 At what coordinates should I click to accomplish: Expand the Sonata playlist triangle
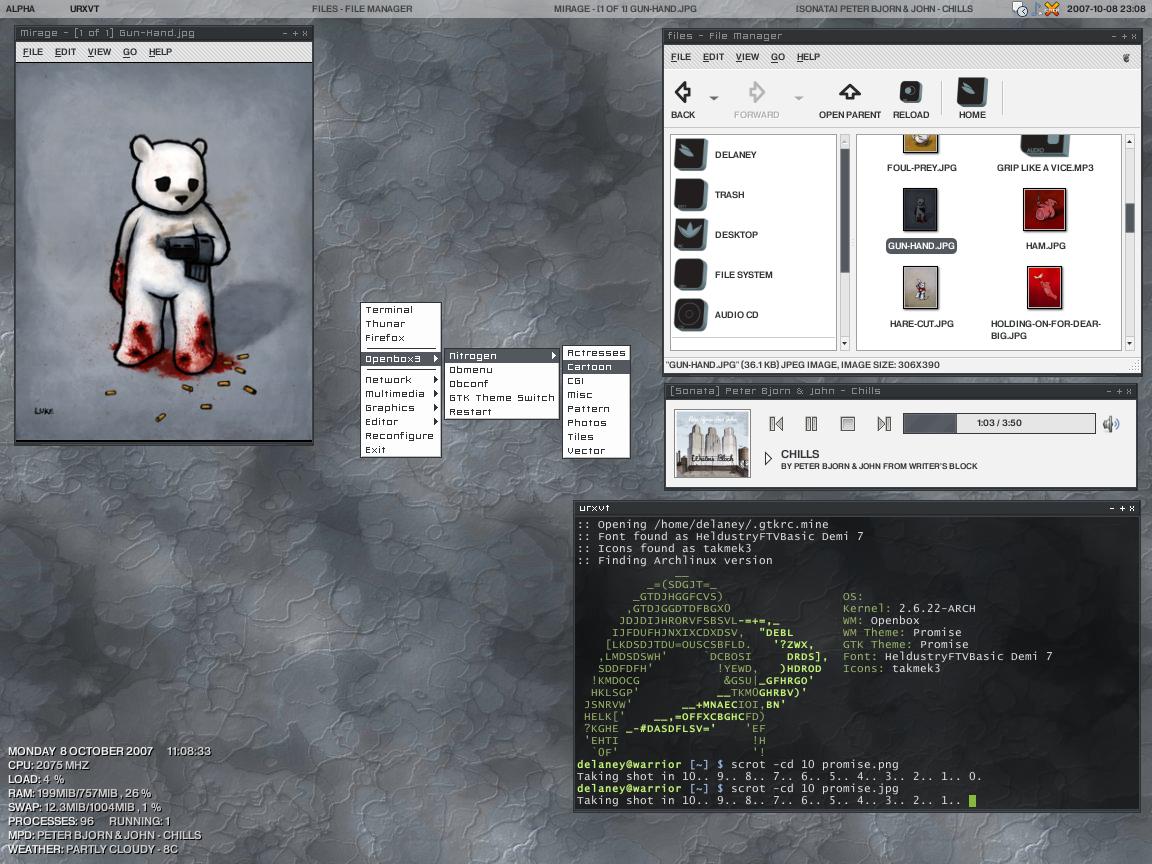[x=768, y=458]
